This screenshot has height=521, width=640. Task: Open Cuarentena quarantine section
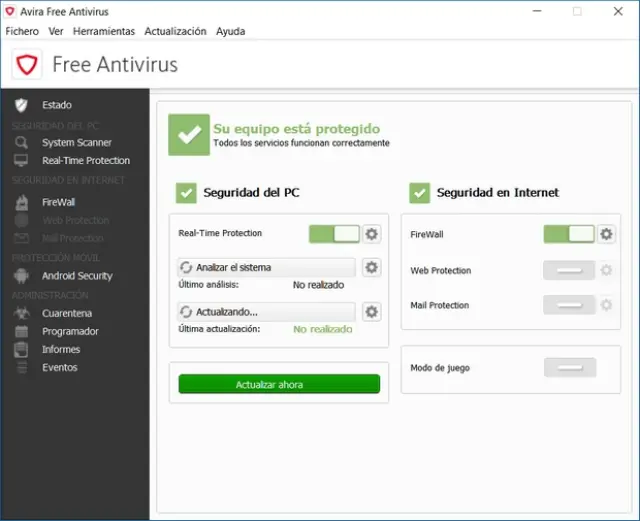pos(66,313)
